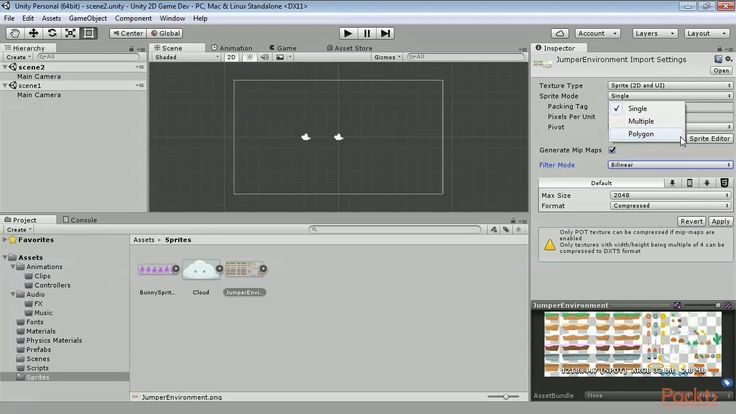Click the Hierarchy search field

(89, 57)
